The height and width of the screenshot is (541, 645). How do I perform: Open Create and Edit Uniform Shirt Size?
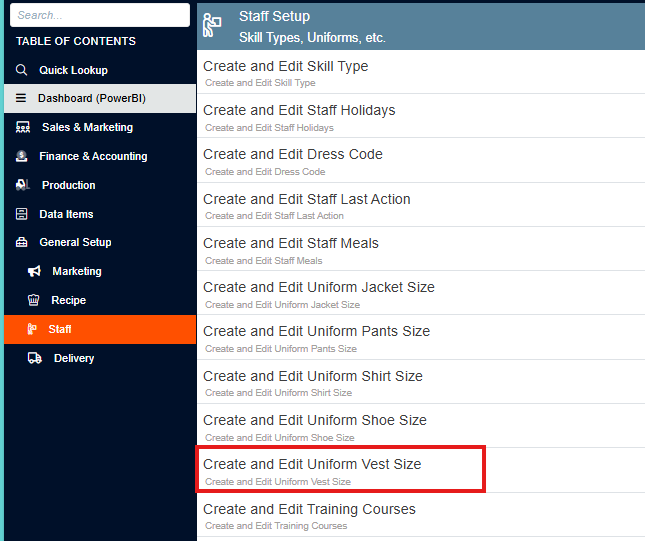pos(421,382)
